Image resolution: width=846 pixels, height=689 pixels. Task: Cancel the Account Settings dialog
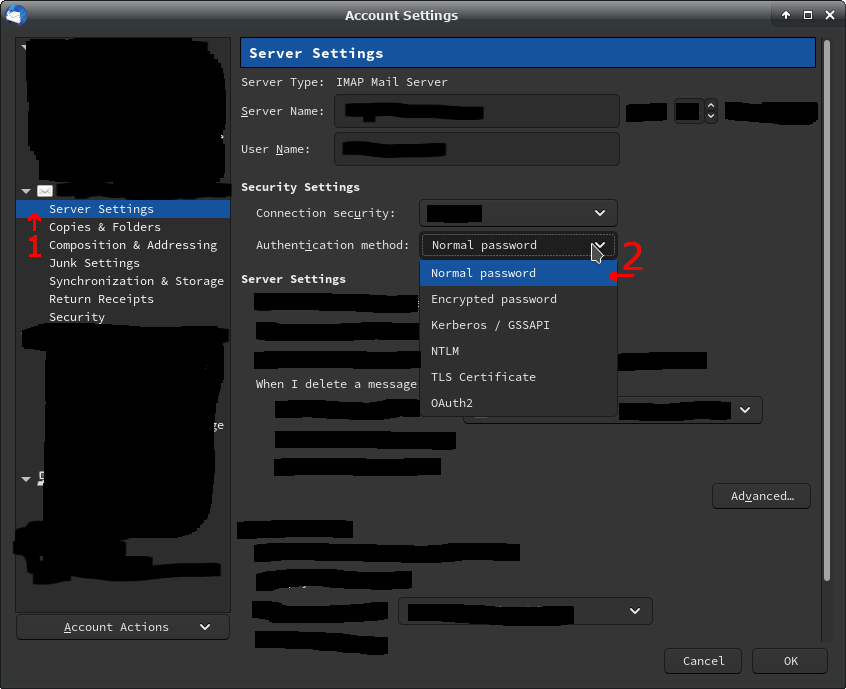703,661
